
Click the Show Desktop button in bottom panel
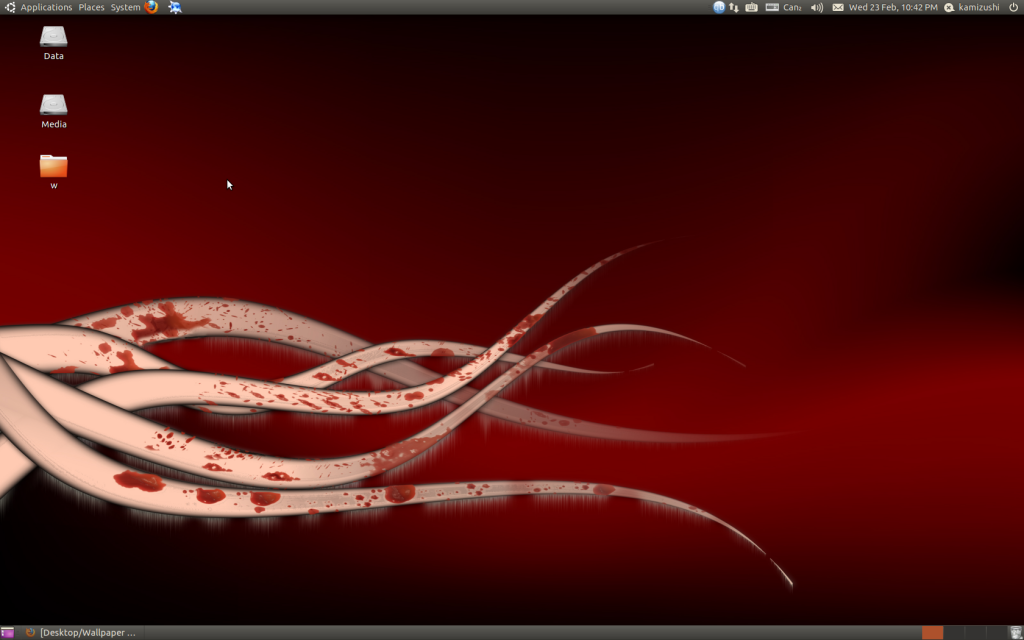pos(8,632)
